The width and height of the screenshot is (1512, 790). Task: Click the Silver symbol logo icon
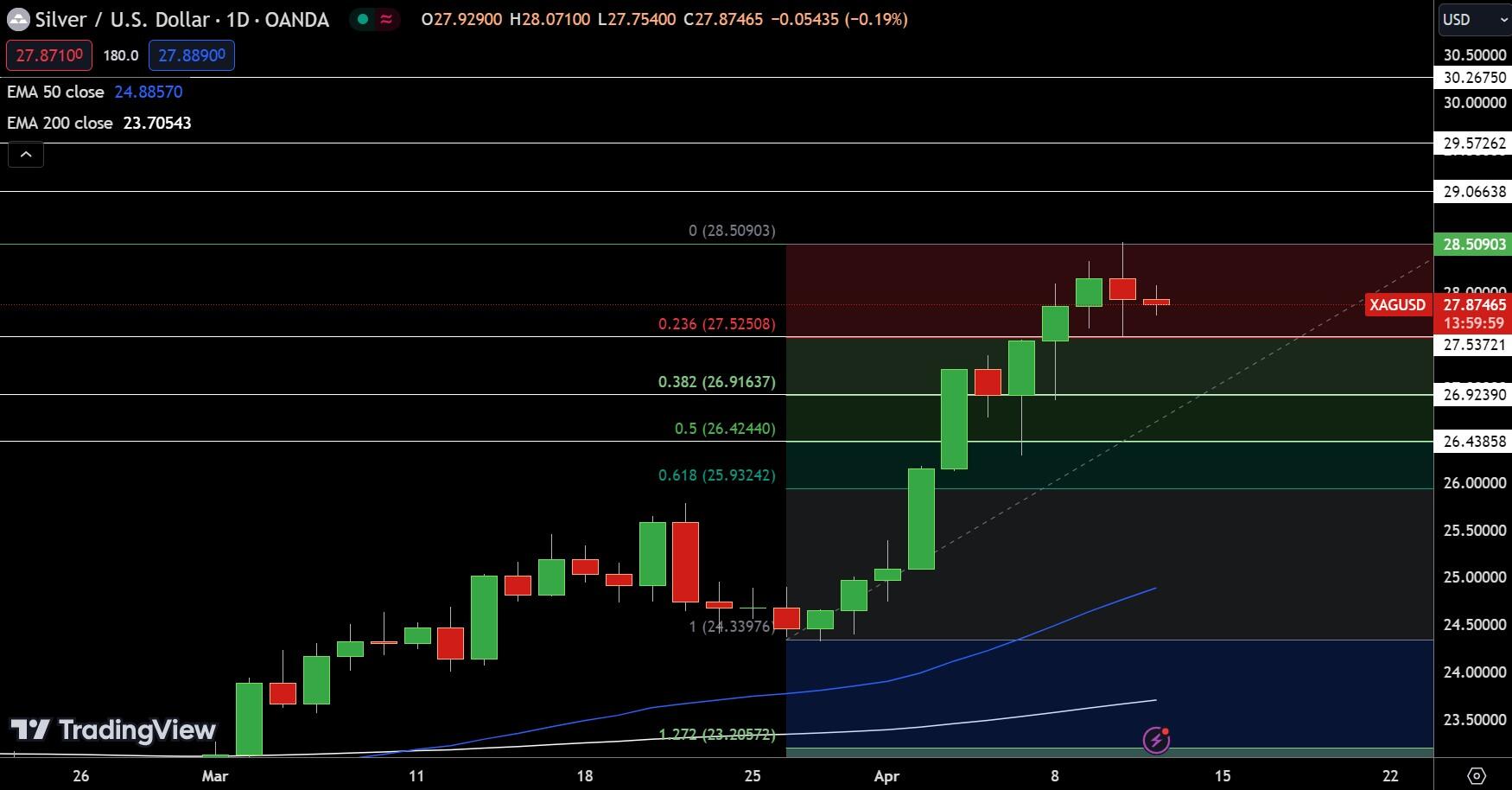tap(17, 19)
